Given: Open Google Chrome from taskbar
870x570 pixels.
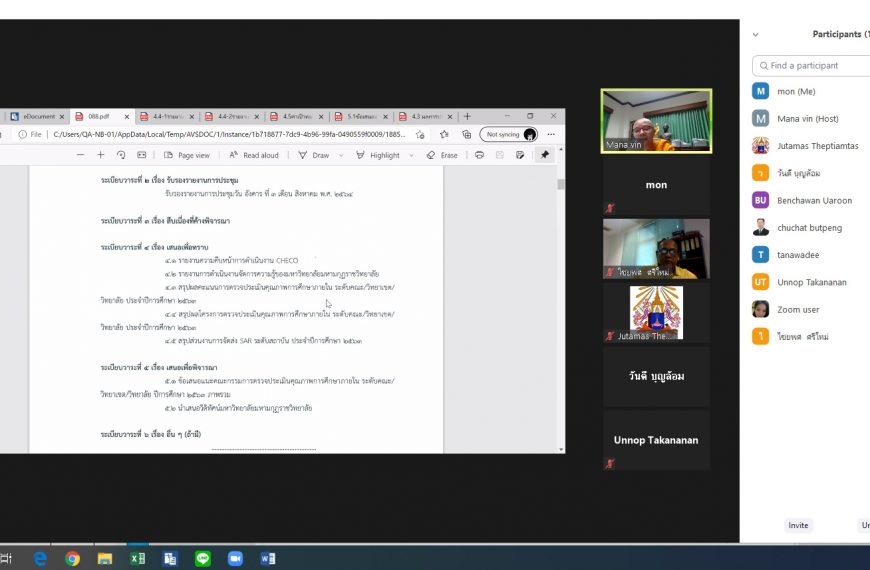Looking at the screenshot, I should point(72,558).
